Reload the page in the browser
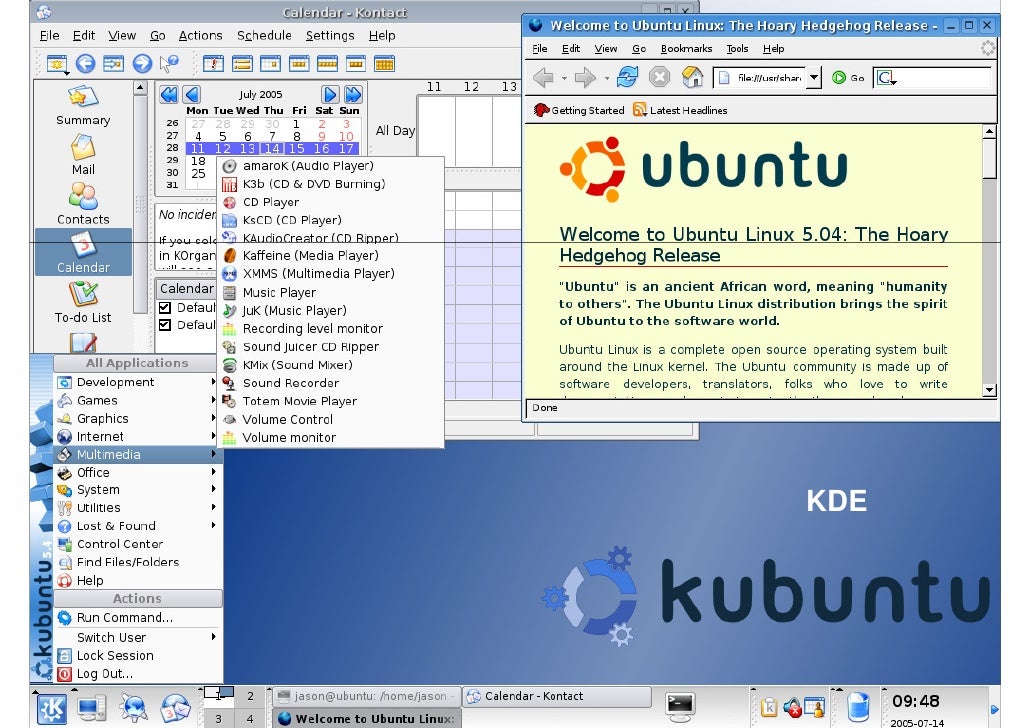Viewport: 1030px width, 728px height. (627, 77)
